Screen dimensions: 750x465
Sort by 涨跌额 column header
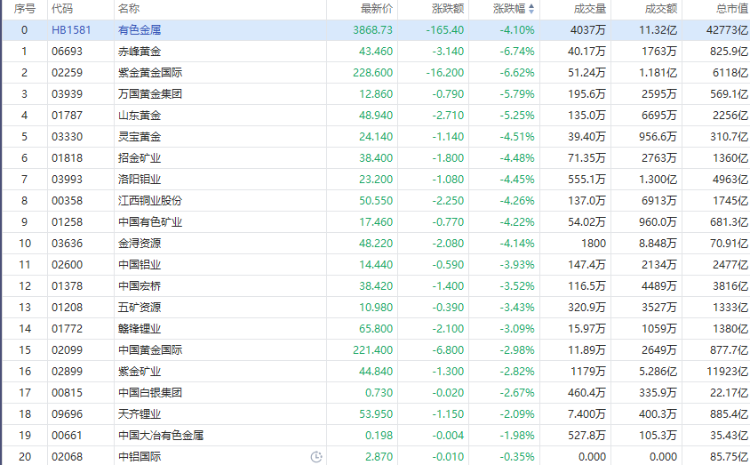448,9
